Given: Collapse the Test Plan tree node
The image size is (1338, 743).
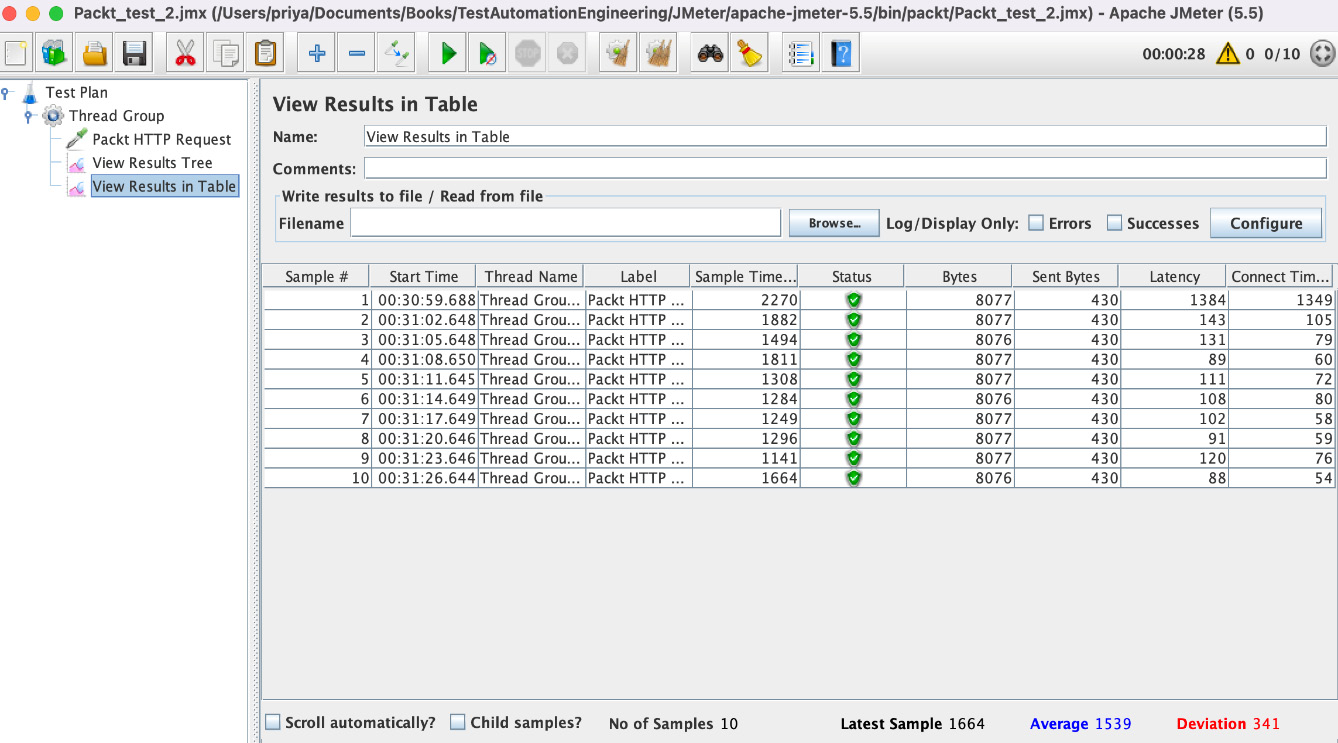Looking at the screenshot, I should [x=7, y=92].
